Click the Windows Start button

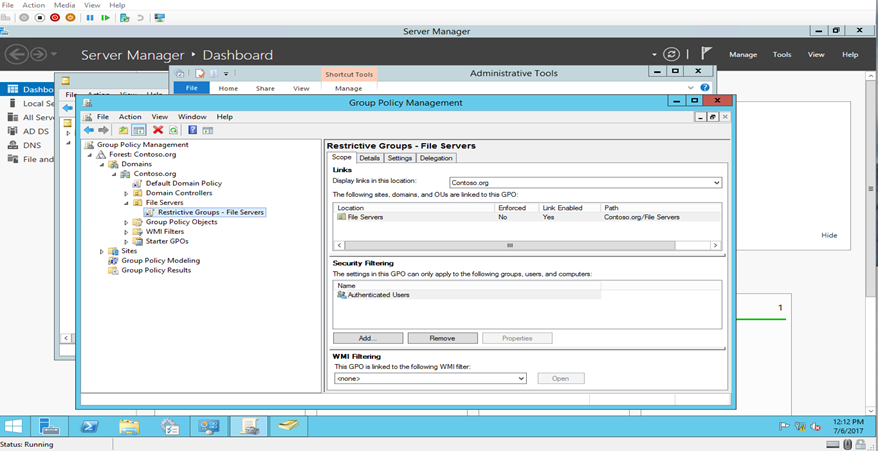coord(13,427)
